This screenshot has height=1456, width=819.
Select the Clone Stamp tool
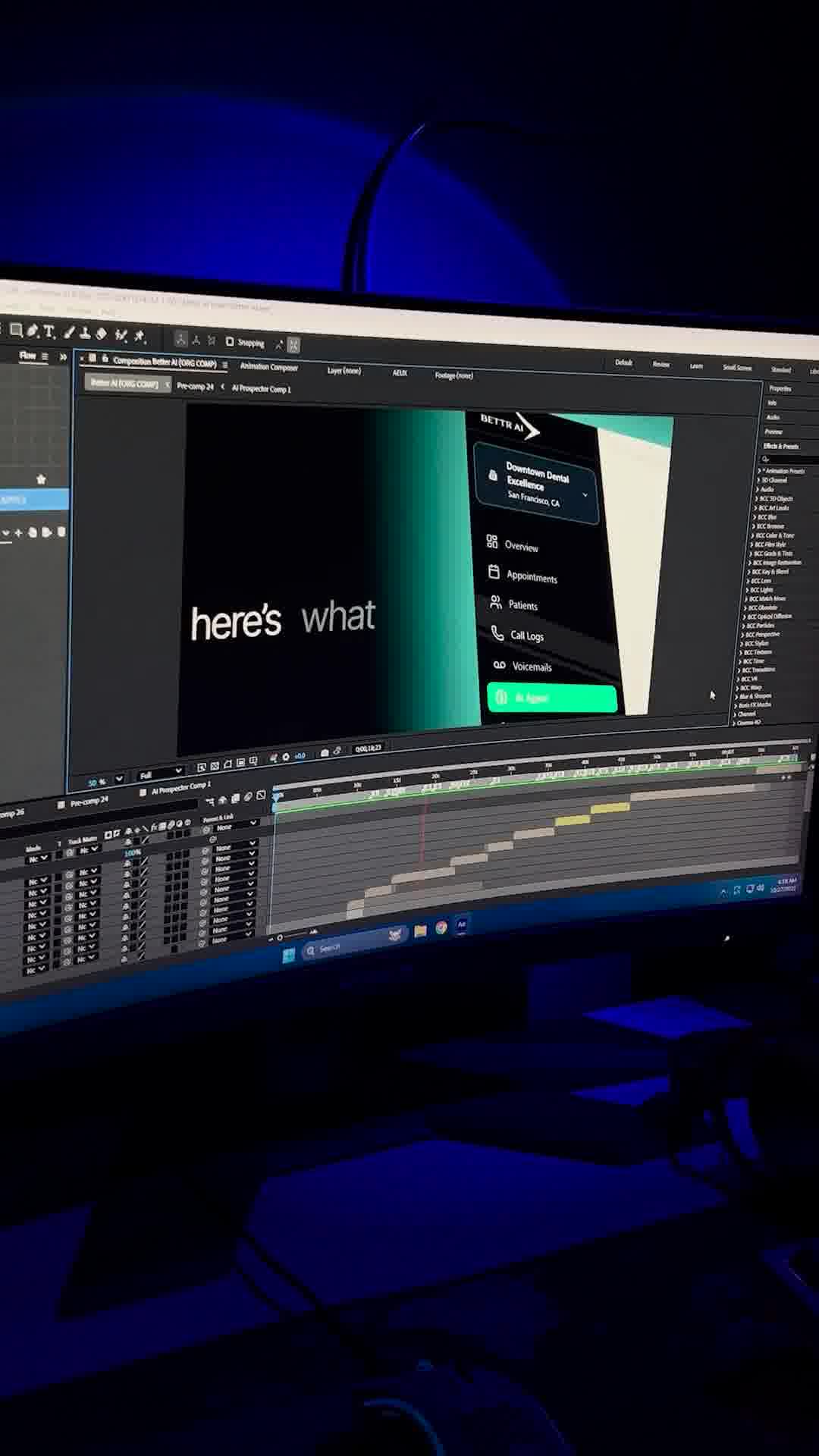[x=85, y=333]
